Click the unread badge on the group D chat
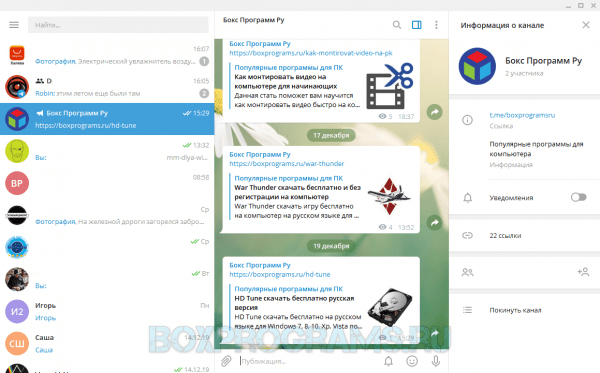The height and width of the screenshot is (373, 600). point(204,93)
